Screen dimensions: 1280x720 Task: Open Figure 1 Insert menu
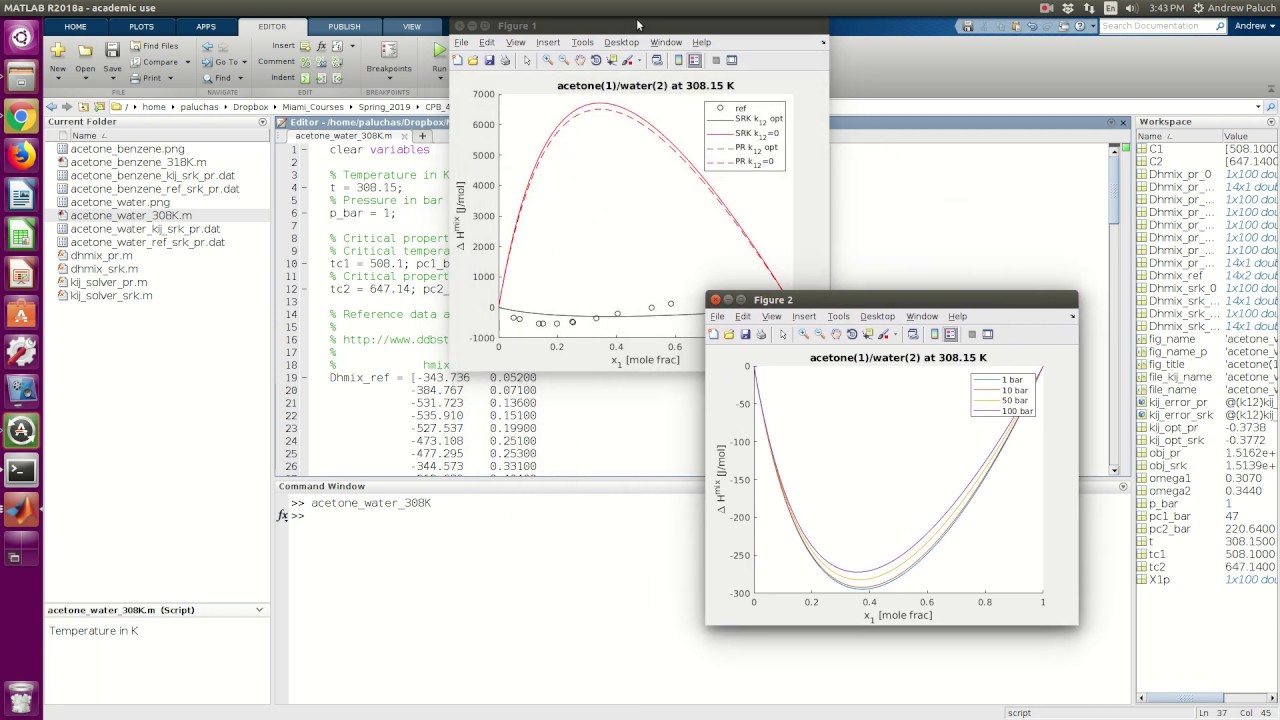pos(548,43)
